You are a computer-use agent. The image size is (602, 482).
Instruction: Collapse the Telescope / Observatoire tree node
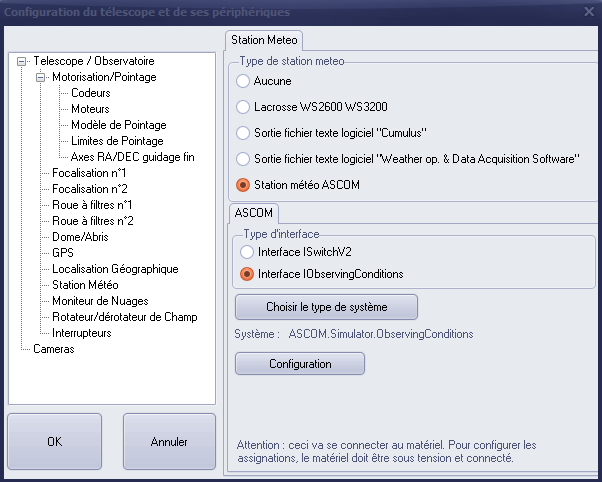(22, 61)
